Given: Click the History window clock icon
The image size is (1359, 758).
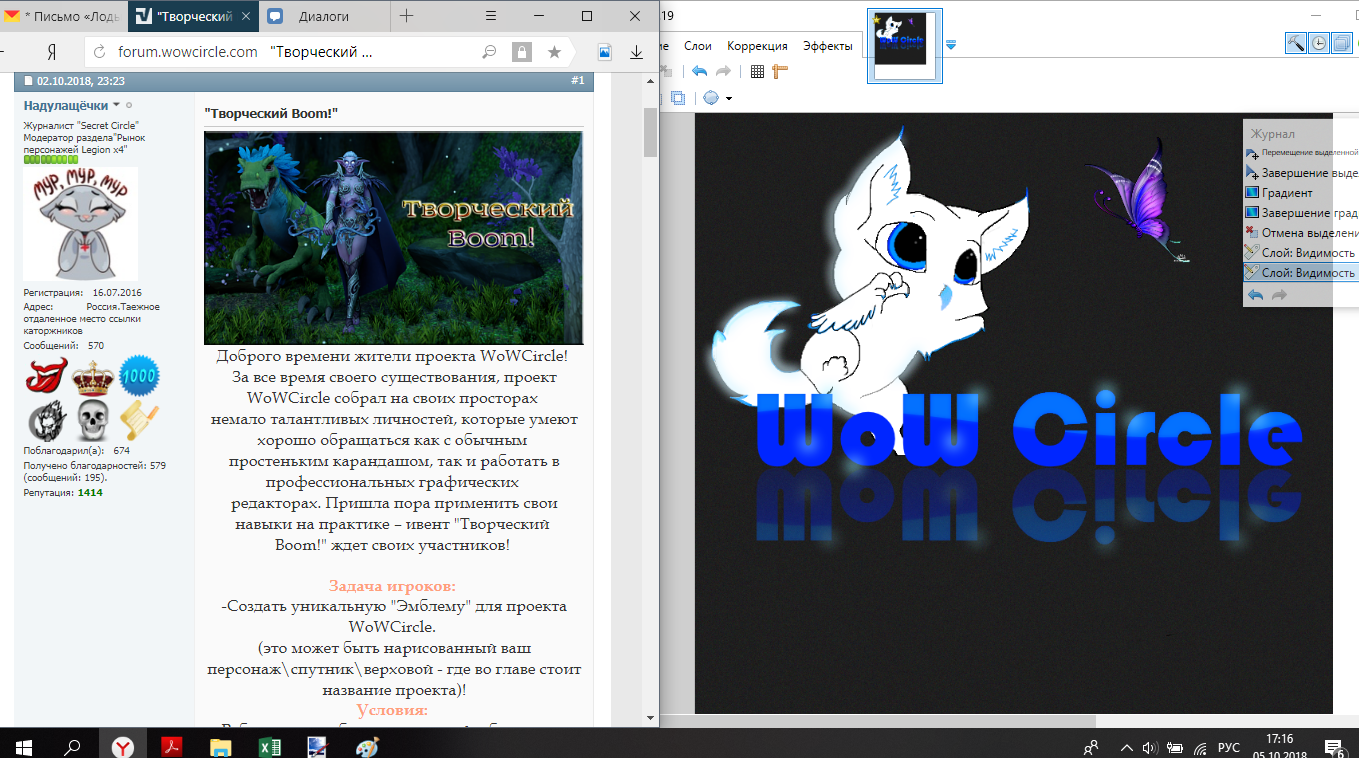Looking at the screenshot, I should click(x=1319, y=43).
